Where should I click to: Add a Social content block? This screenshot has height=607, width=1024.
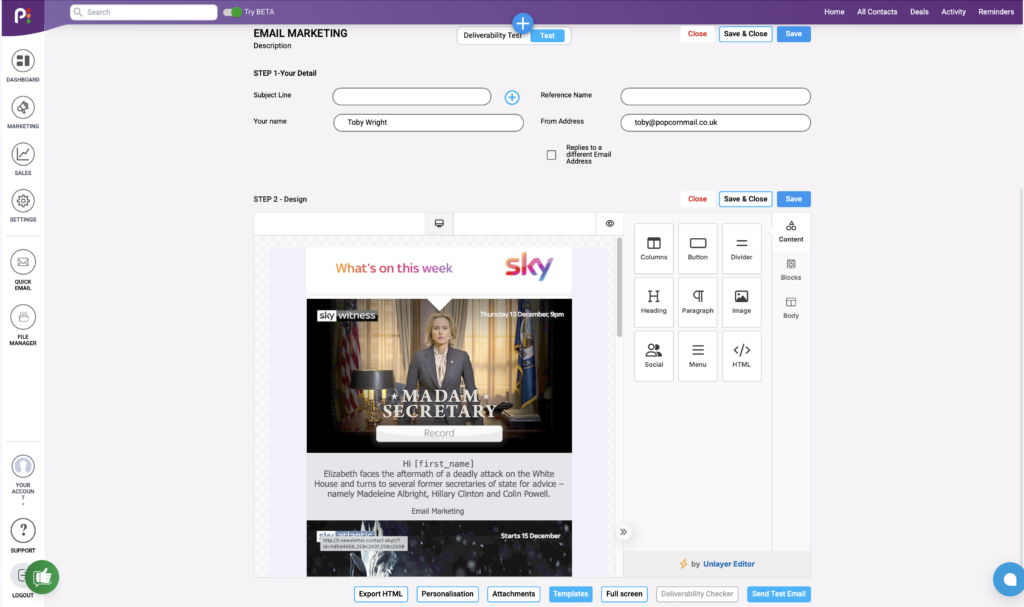(654, 356)
